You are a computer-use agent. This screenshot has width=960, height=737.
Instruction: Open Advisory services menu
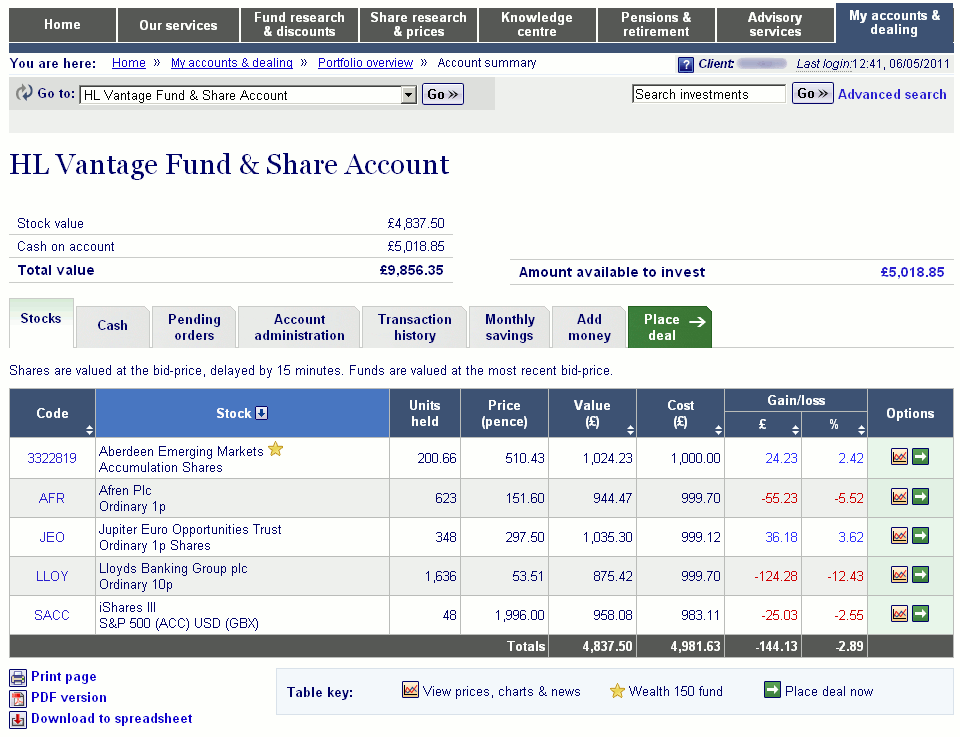[775, 25]
